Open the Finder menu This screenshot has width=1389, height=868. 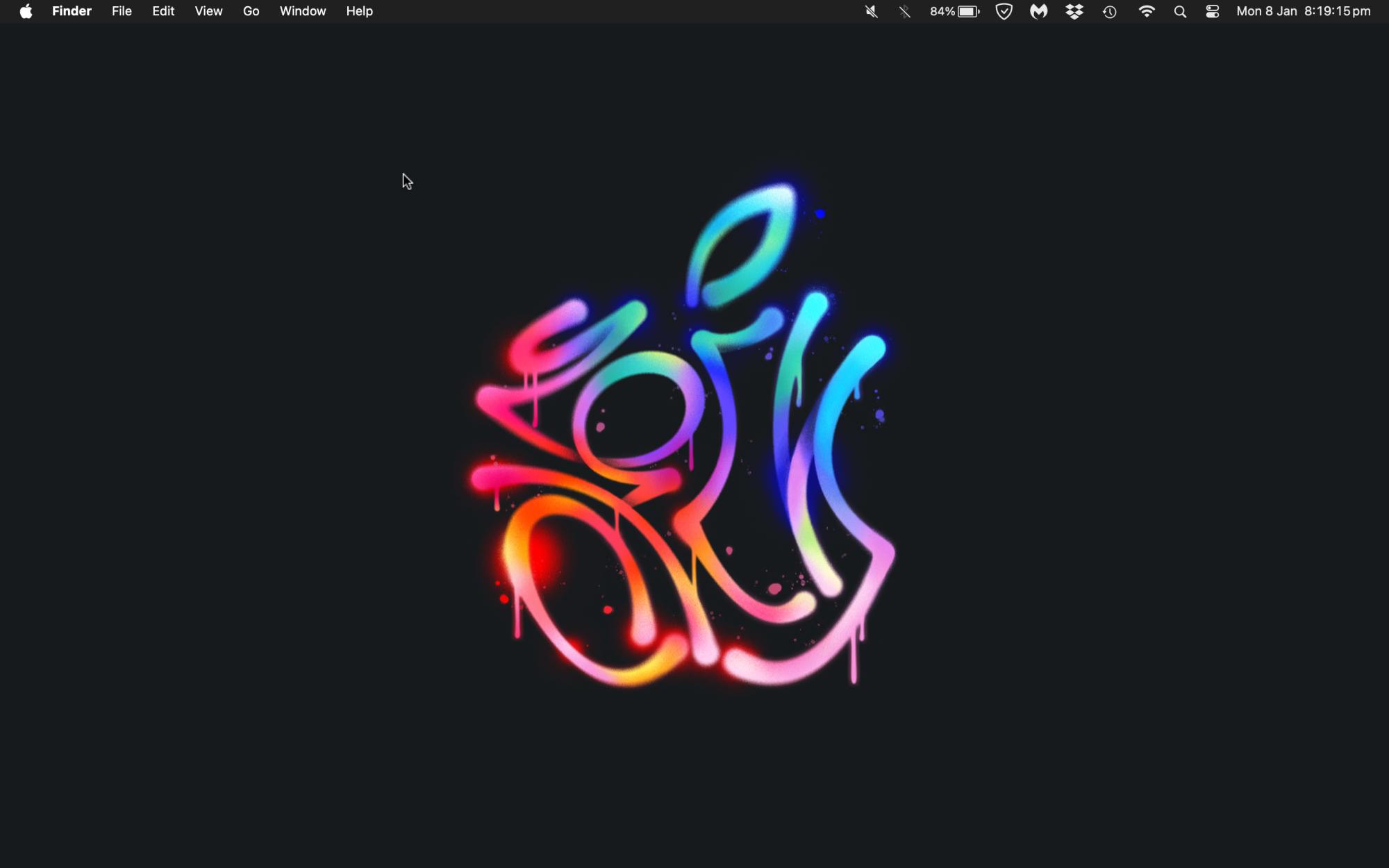point(72,11)
